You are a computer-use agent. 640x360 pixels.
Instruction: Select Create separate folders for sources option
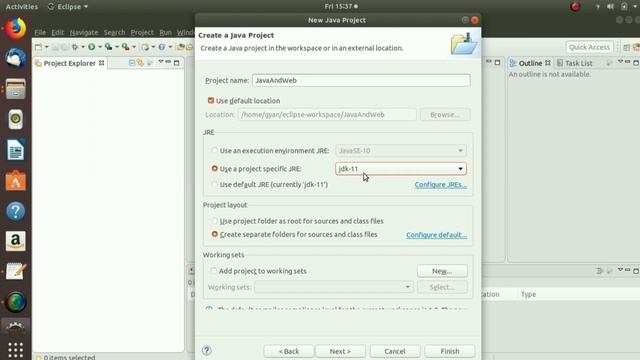click(x=215, y=234)
